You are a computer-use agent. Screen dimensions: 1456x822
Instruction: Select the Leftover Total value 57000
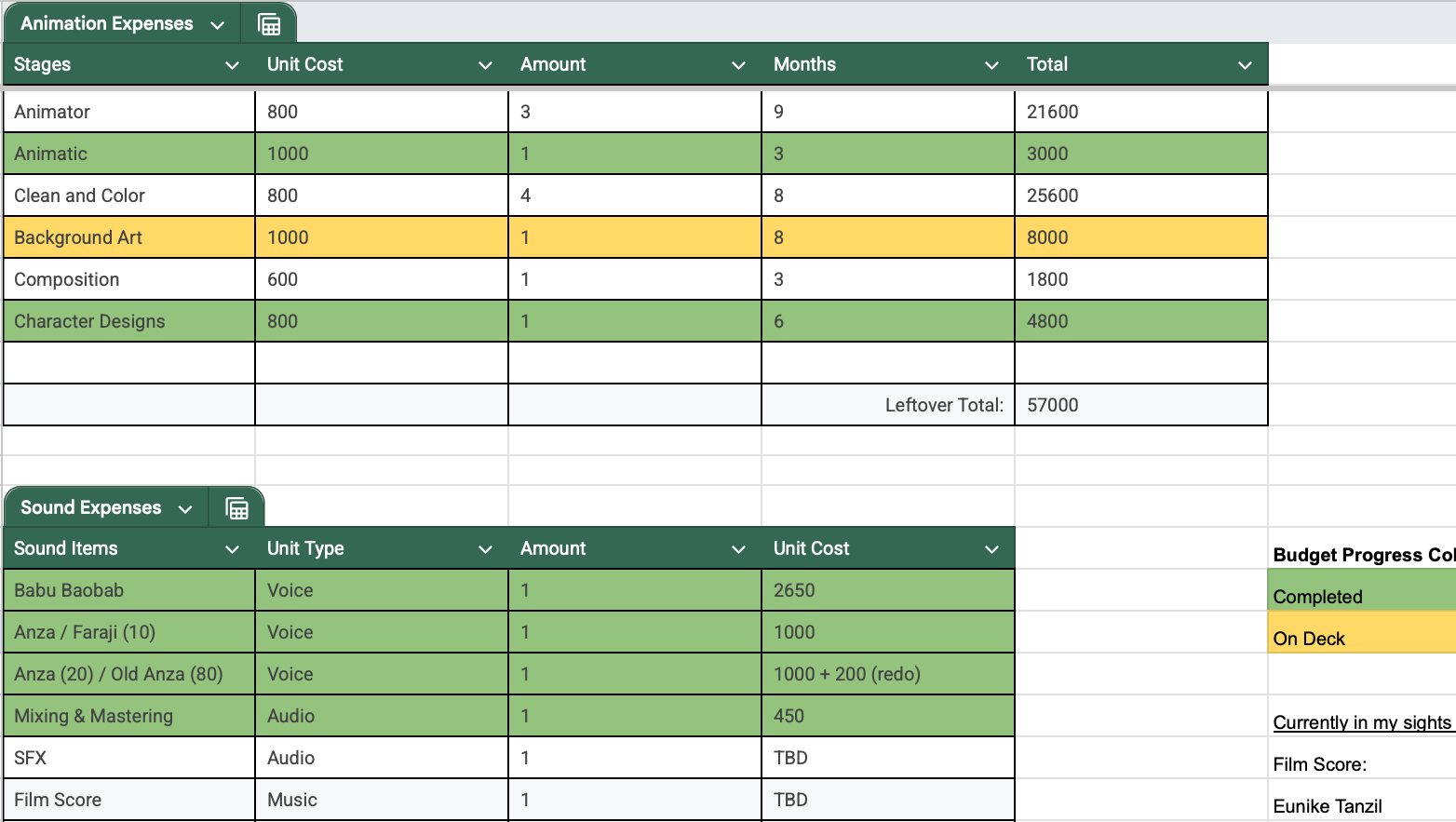pos(1140,405)
